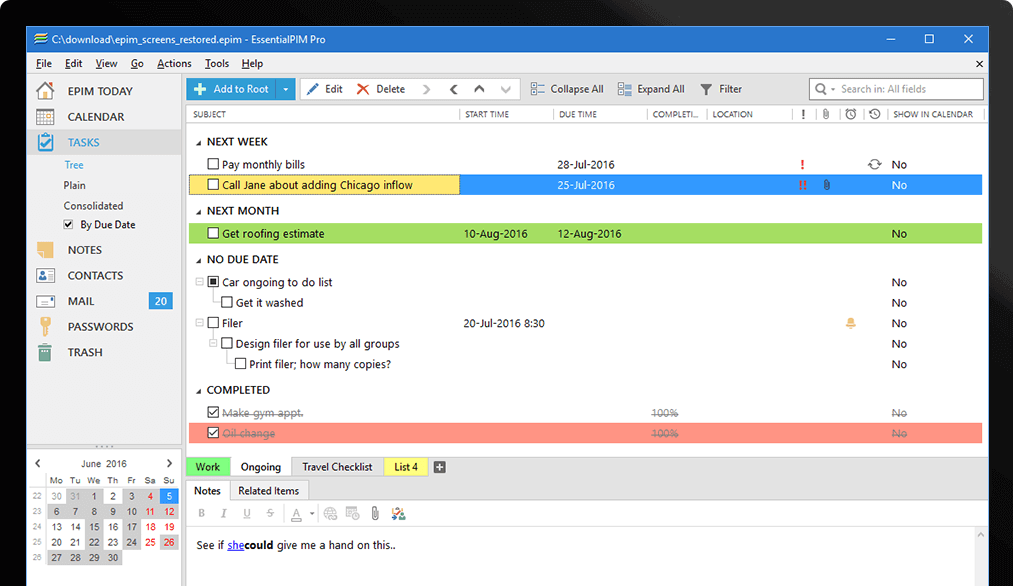Image resolution: width=1013 pixels, height=586 pixels.
Task: Check the Design filer for use by all groups task
Action: tap(227, 343)
